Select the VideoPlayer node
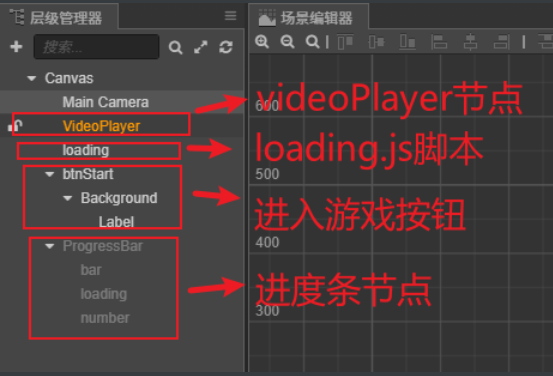This screenshot has height=376, width=553. (101, 126)
